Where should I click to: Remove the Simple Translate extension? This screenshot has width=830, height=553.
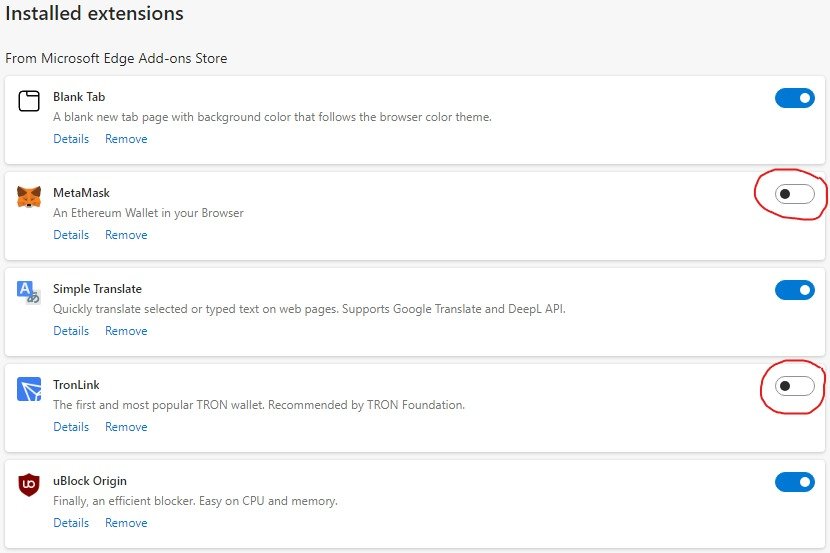pos(126,331)
